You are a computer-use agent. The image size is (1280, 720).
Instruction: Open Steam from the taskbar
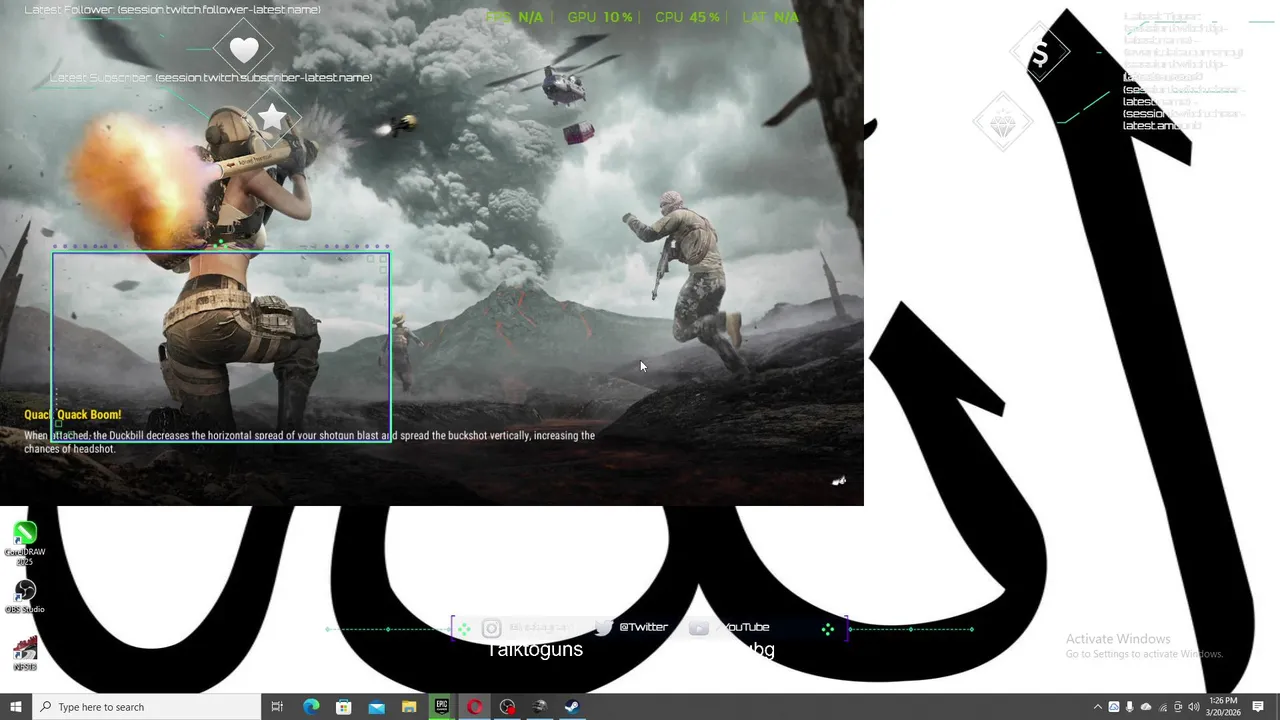pyautogui.click(x=571, y=707)
